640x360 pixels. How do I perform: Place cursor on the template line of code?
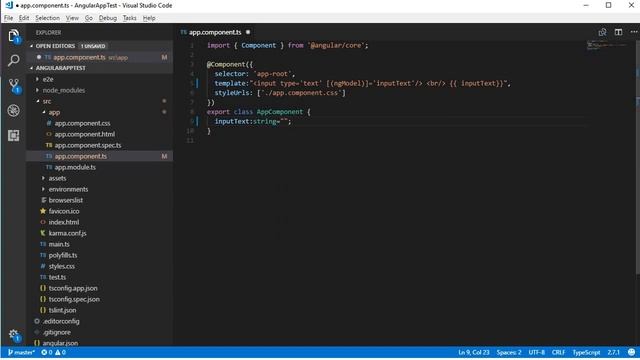(x=362, y=84)
